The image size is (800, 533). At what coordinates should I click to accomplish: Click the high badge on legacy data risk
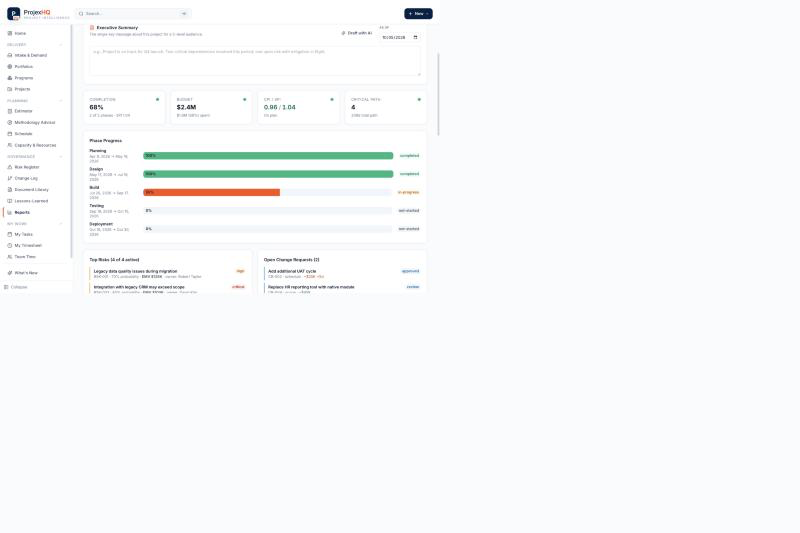tap(240, 271)
